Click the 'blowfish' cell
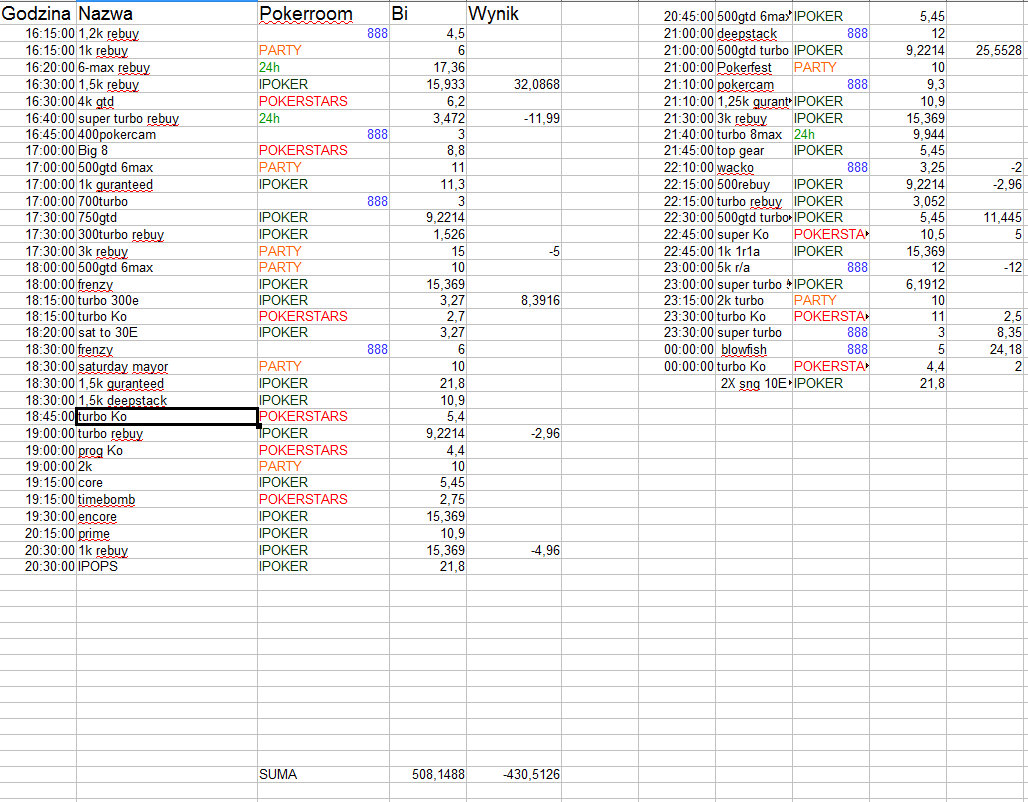The height and width of the screenshot is (802, 1028). pyautogui.click(x=753, y=350)
